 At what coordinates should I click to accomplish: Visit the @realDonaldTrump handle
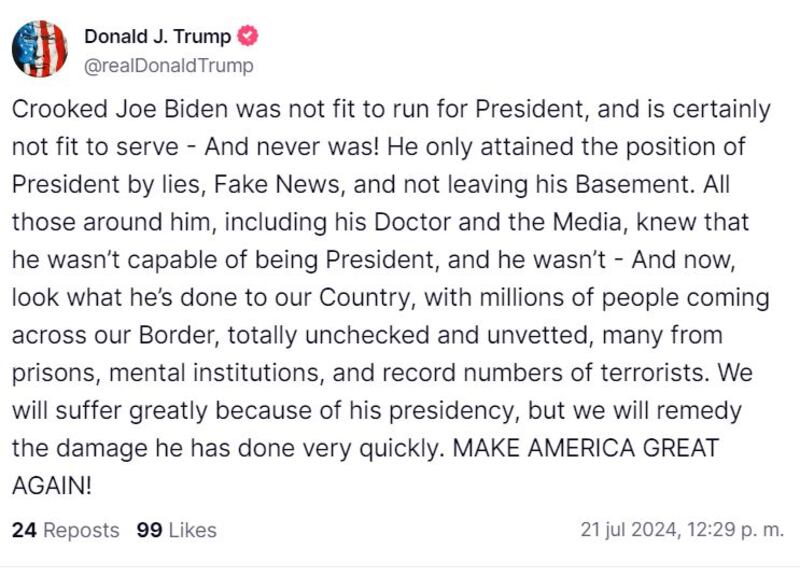(168, 66)
